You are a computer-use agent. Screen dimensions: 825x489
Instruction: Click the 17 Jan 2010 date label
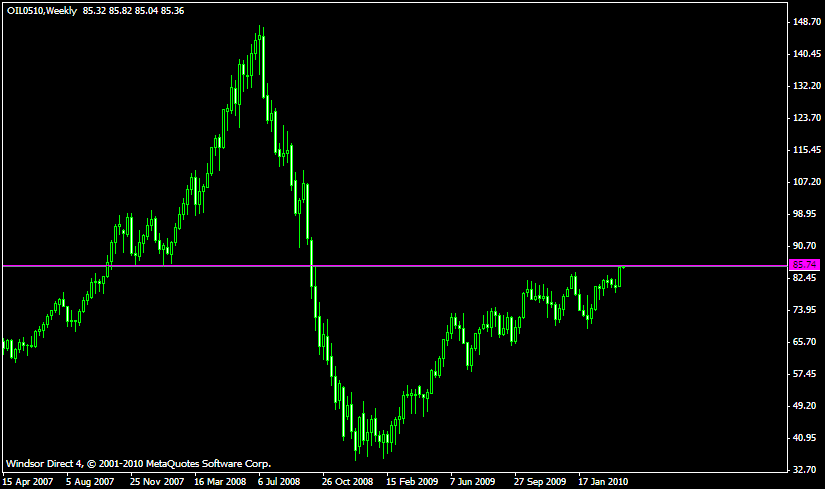coord(604,481)
